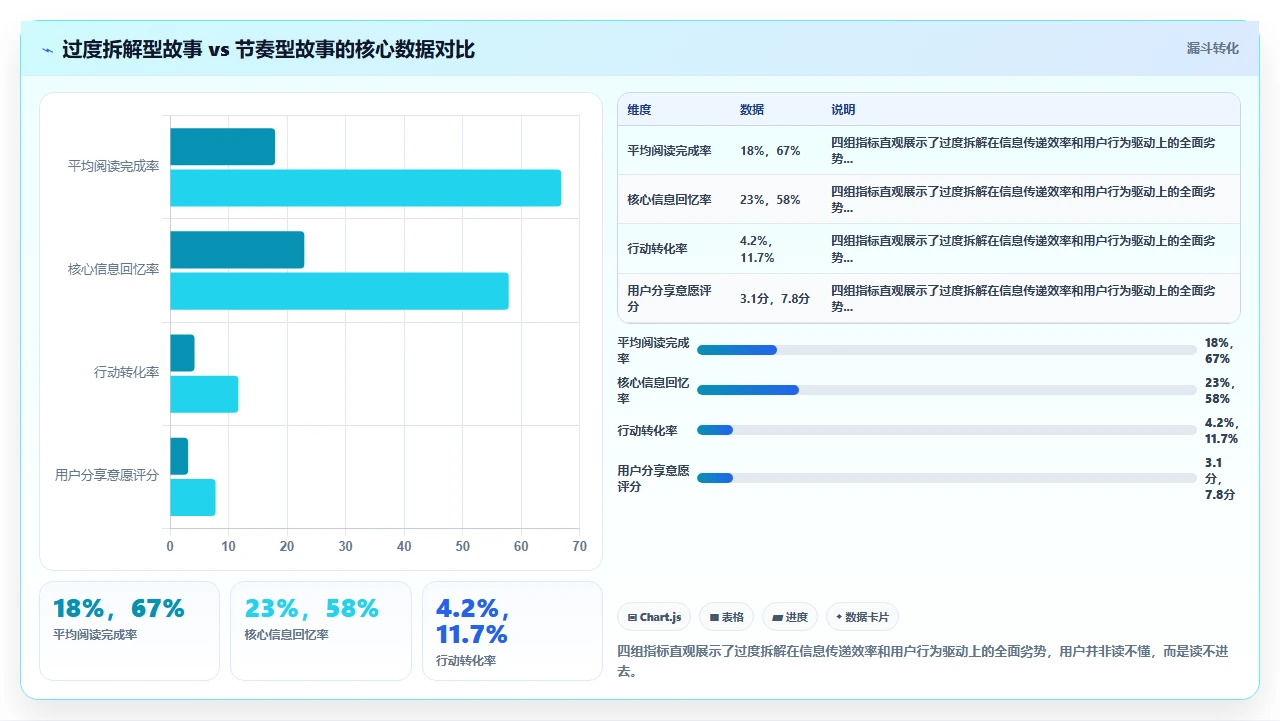The width and height of the screenshot is (1280, 721).
Task: Click the 说明 cell in the 行动转化率 row
Action: click(x=1024, y=249)
